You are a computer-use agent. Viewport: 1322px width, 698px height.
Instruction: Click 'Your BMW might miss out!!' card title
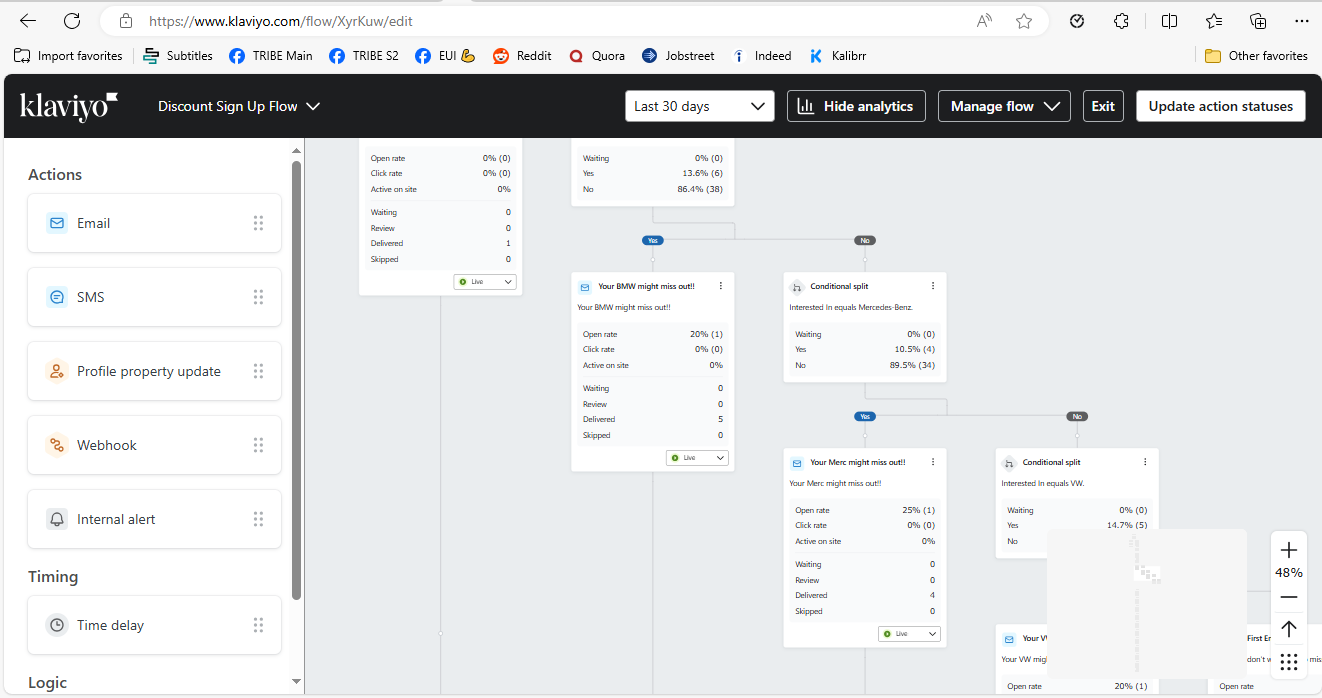pyautogui.click(x=646, y=286)
